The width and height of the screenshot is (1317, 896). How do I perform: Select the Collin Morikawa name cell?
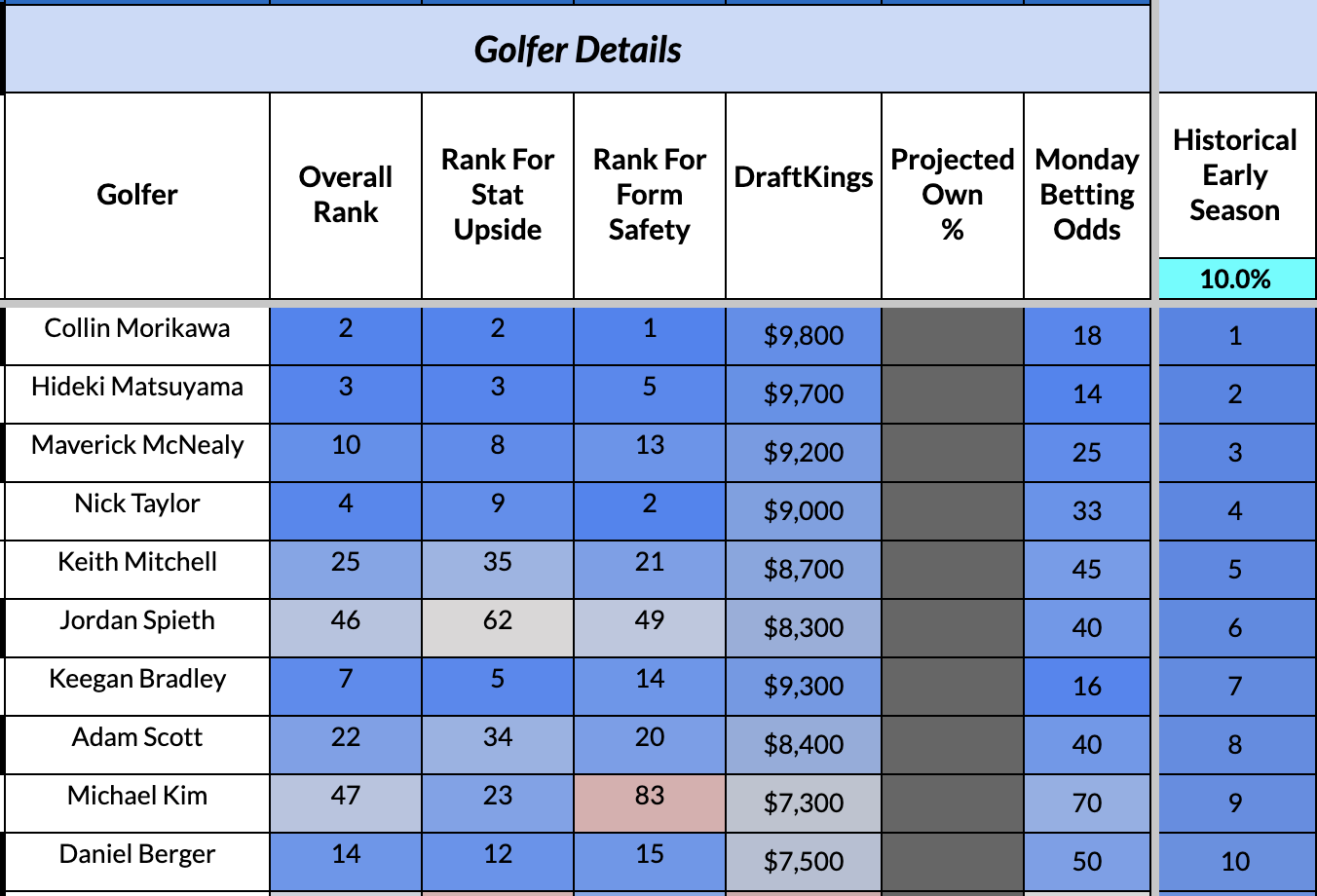pos(137,328)
